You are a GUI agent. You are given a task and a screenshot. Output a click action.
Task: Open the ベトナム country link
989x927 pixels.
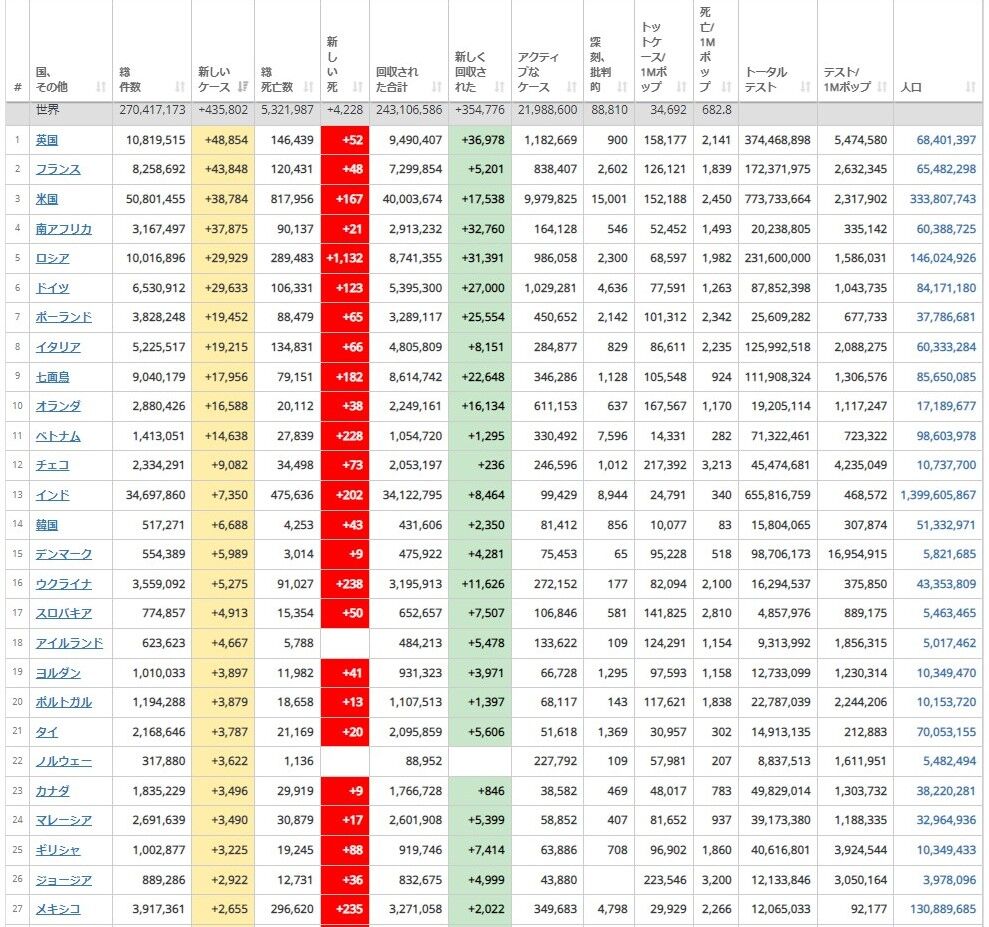coord(58,436)
